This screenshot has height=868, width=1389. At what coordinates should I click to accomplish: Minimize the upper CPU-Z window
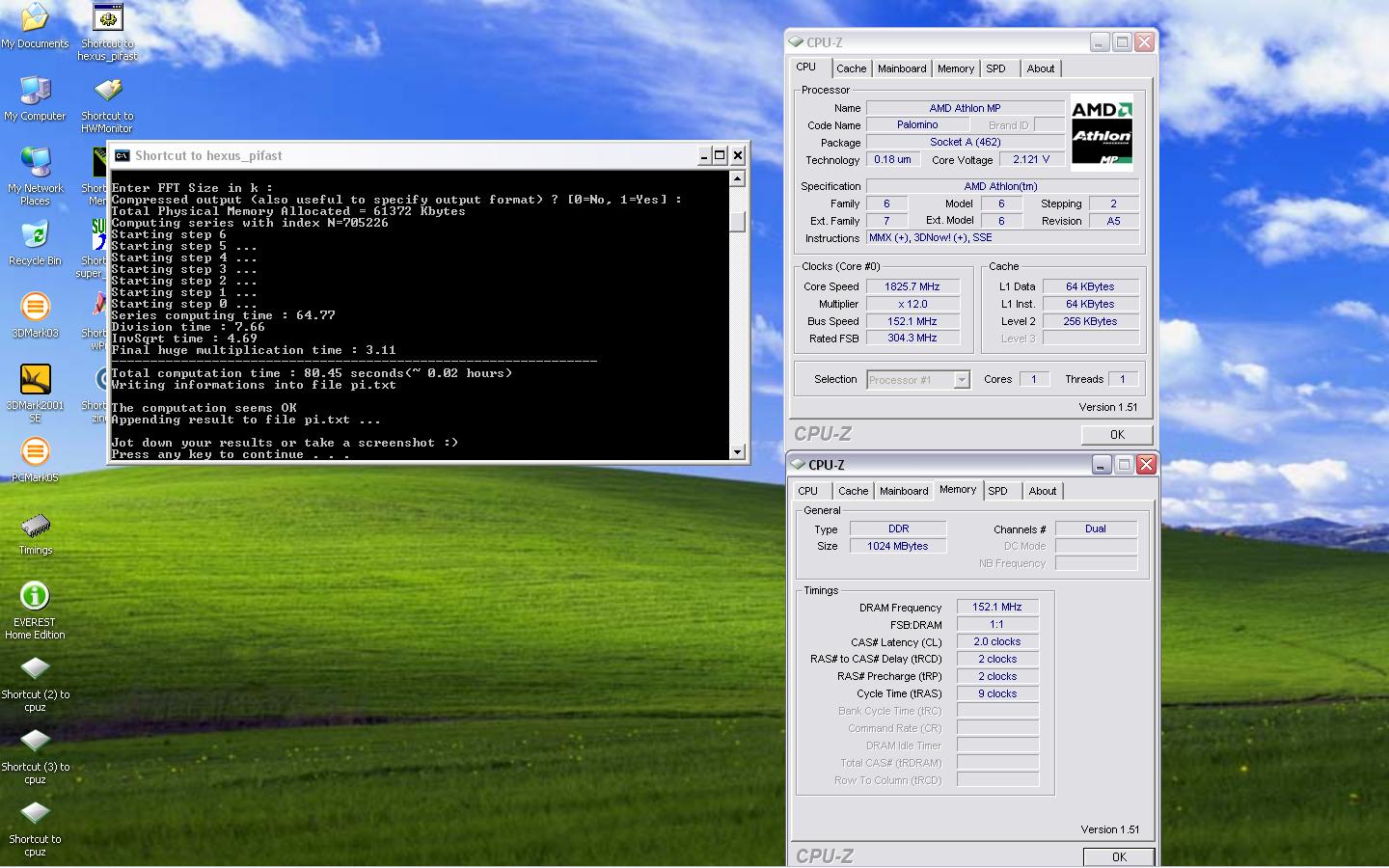[x=1100, y=41]
